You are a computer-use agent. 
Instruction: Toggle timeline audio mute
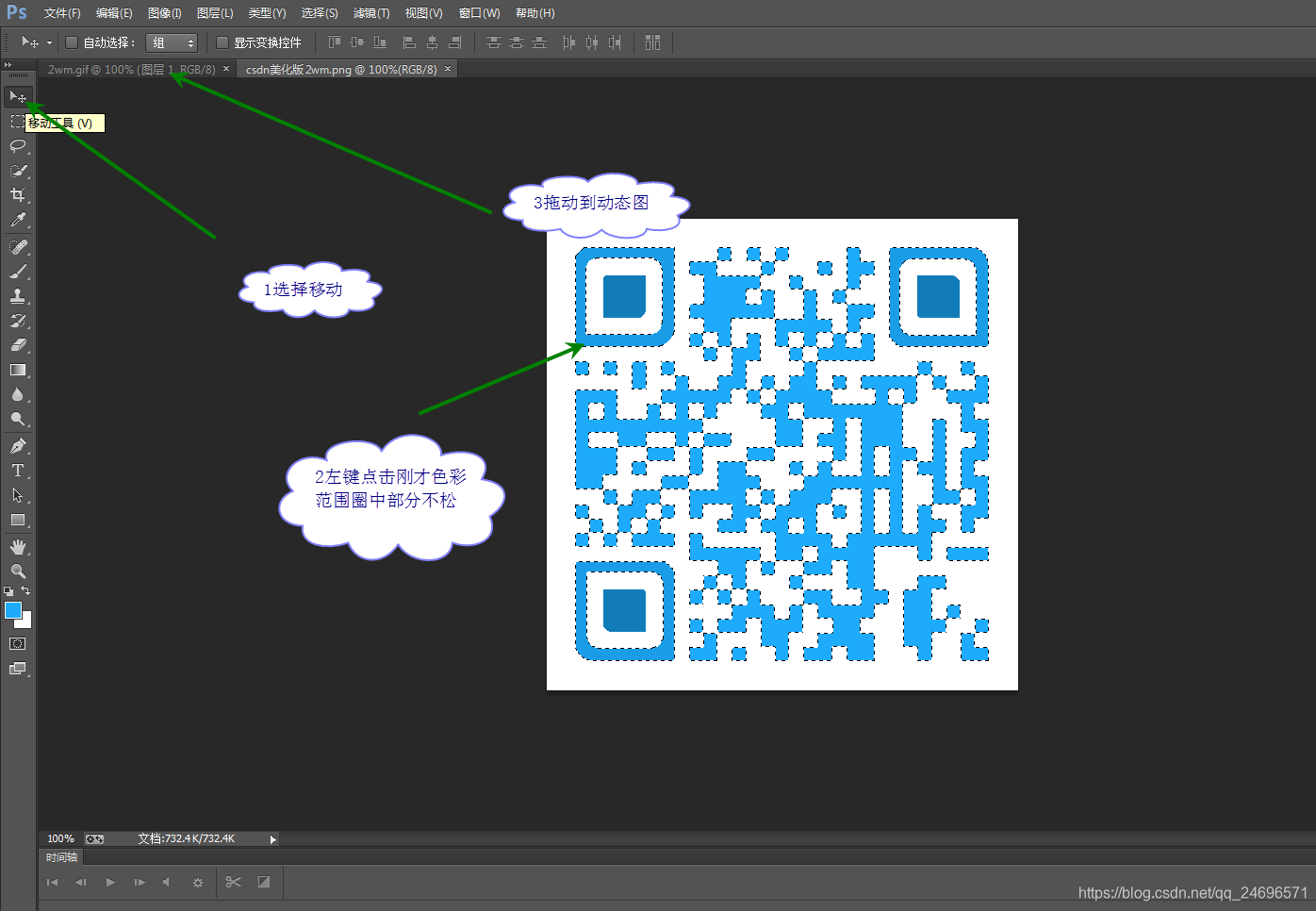(166, 882)
